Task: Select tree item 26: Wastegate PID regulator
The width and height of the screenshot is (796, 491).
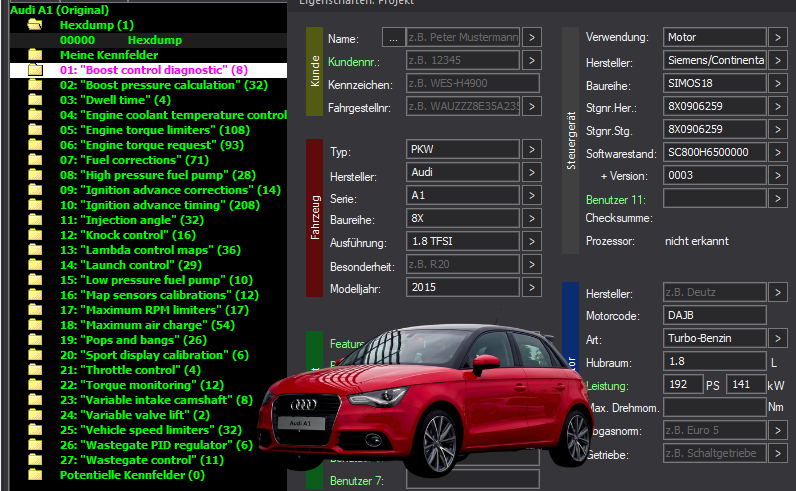Action: pos(156,445)
